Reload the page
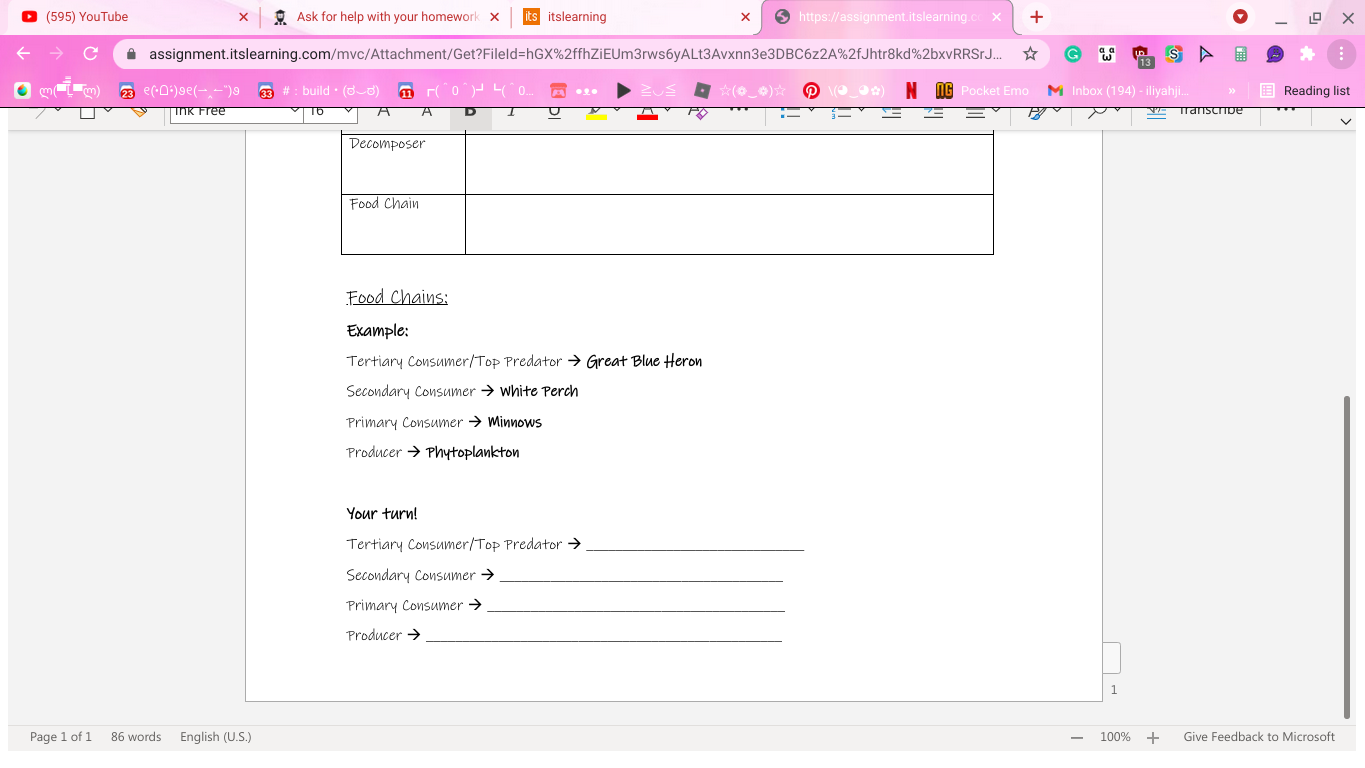This screenshot has width=1365, height=768. (91, 54)
